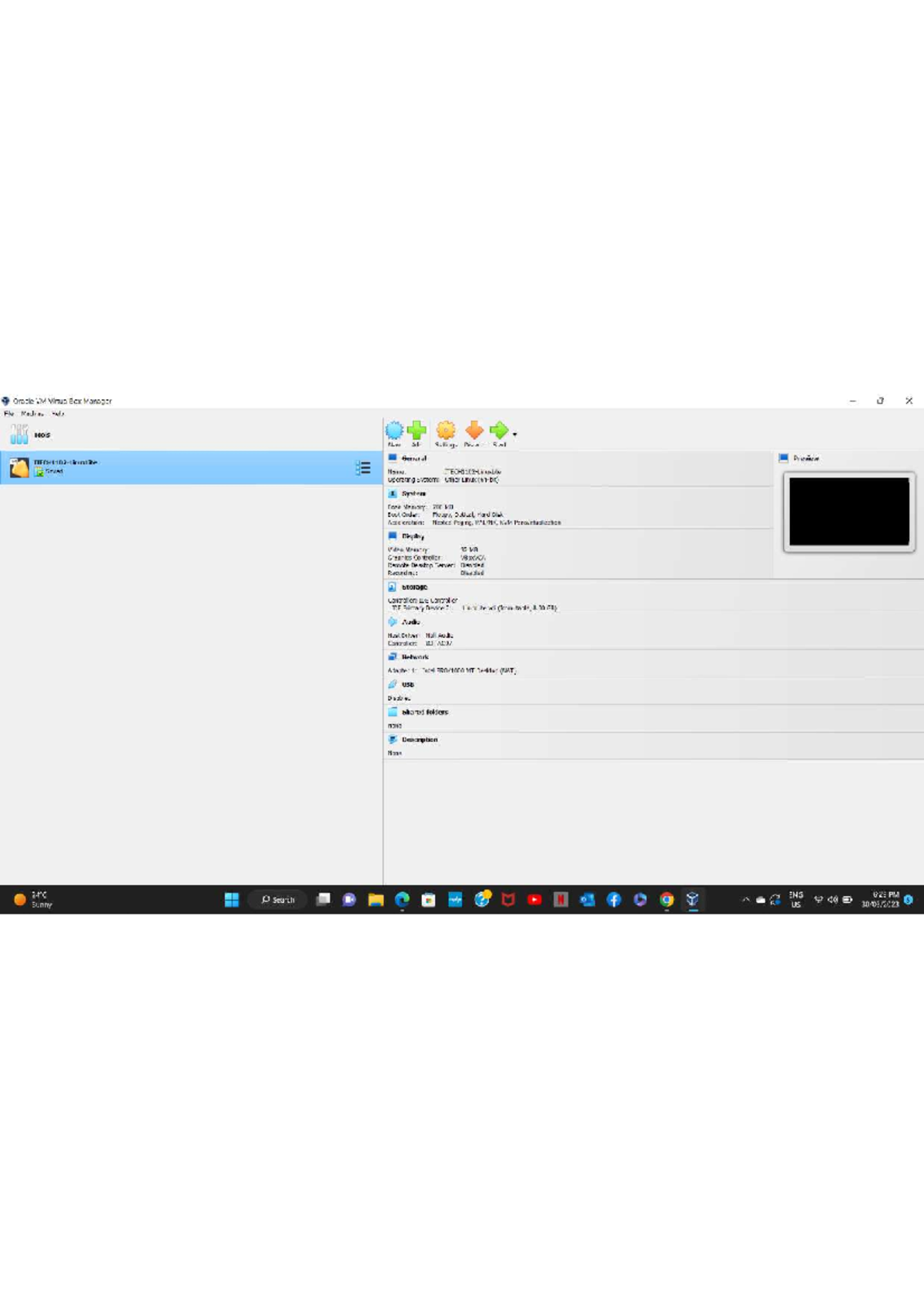Viewport: 924px width, 1308px height.
Task: Click the Storage section header
Action: pos(414,587)
